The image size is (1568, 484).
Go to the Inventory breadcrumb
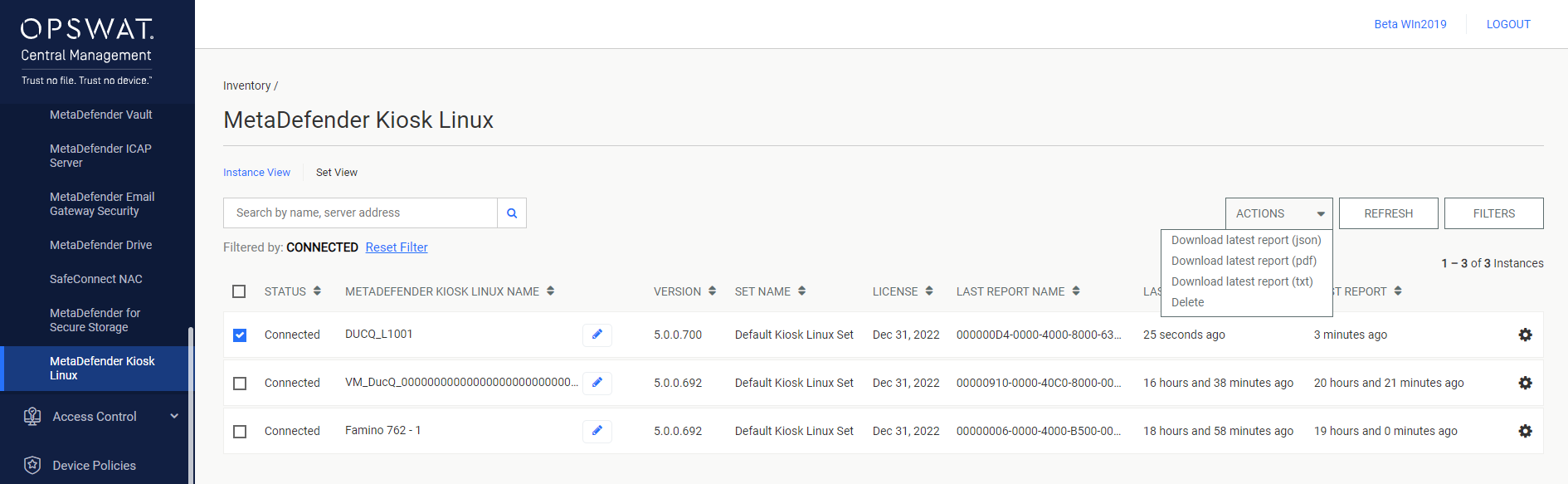(x=247, y=86)
